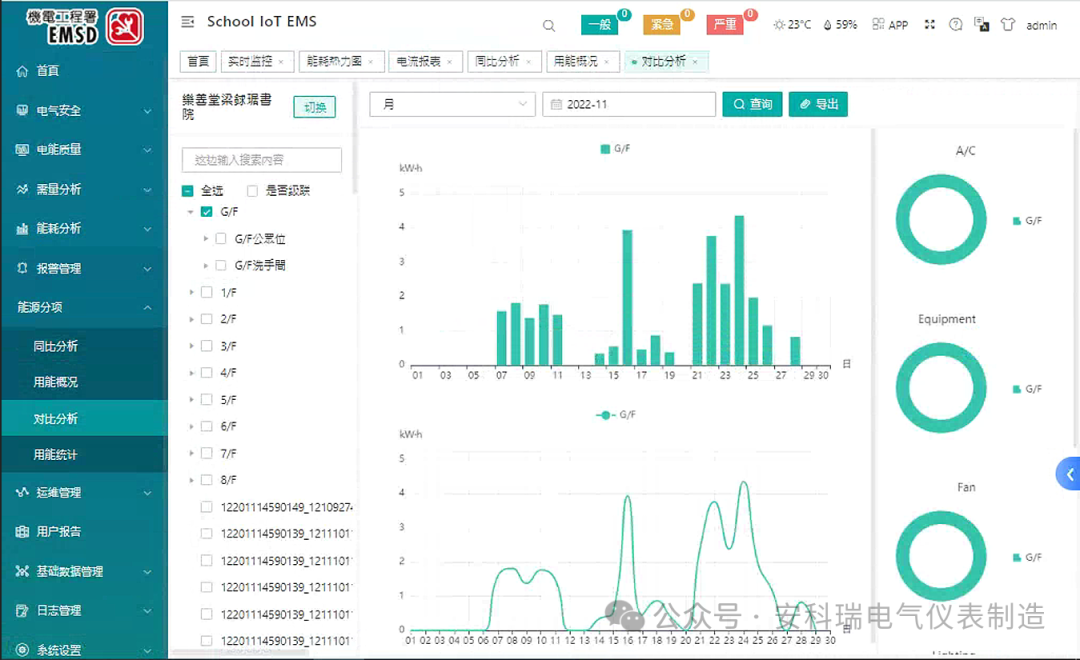This screenshot has height=660, width=1080.
Task: Click the 查询 query button
Action: [752, 104]
